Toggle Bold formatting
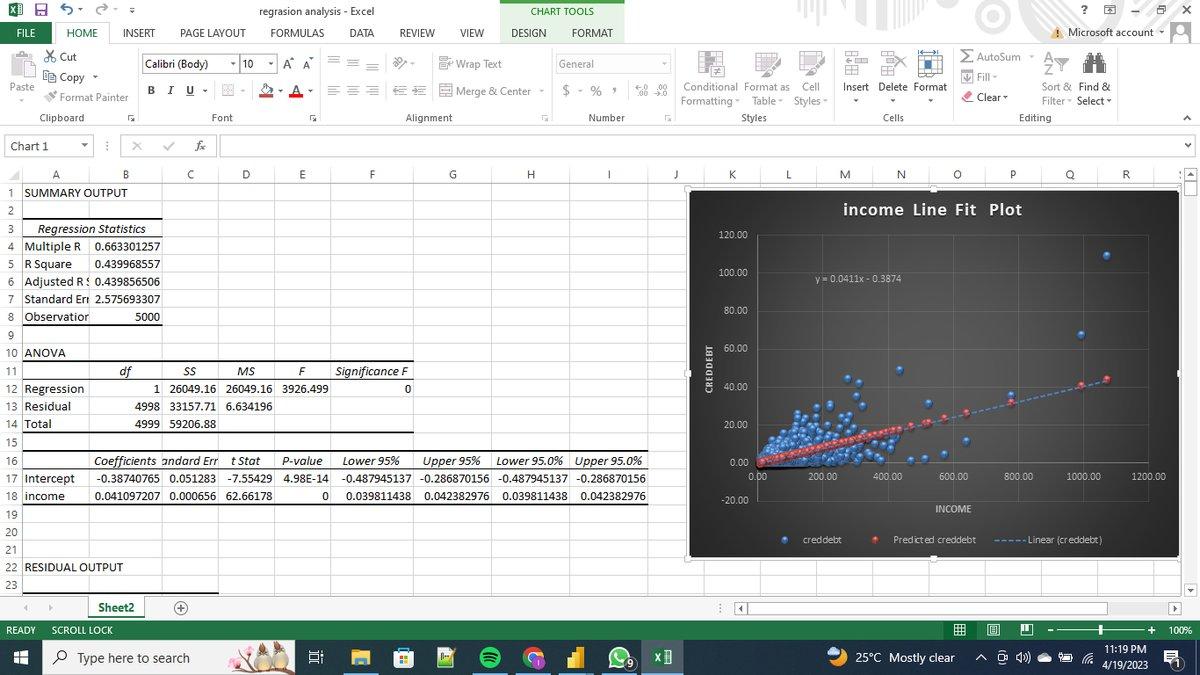1200x675 pixels. coord(151,91)
